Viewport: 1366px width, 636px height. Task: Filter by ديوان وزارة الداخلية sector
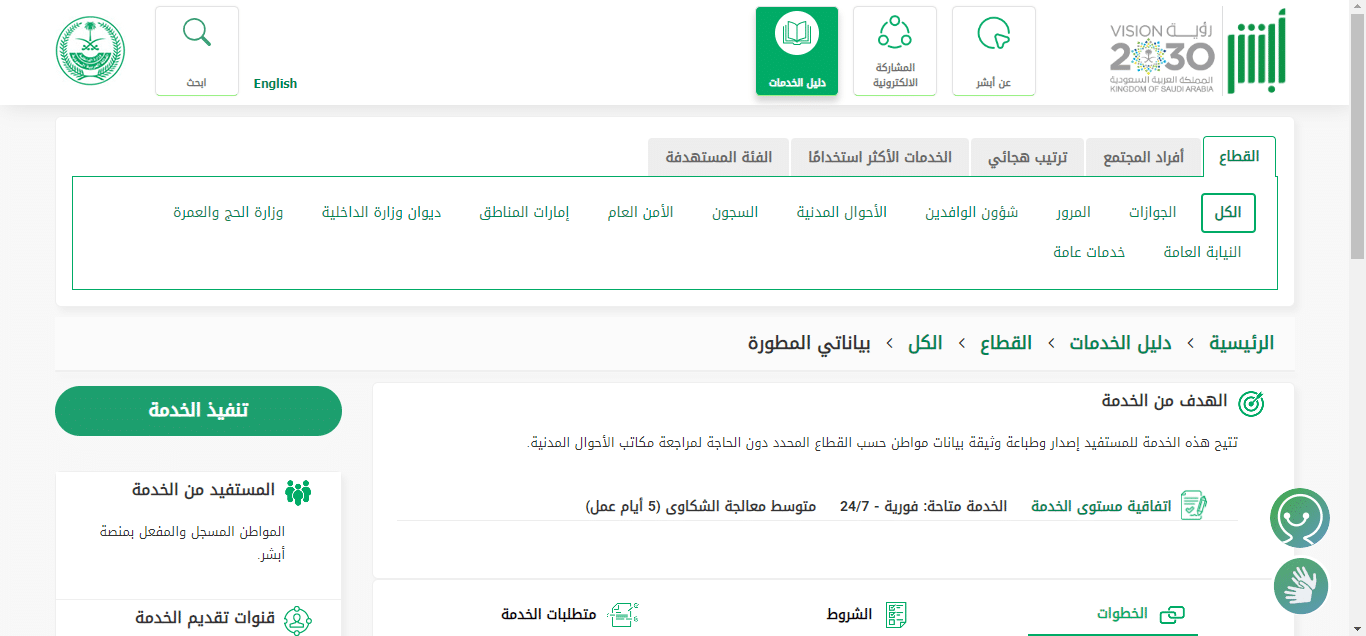[381, 213]
